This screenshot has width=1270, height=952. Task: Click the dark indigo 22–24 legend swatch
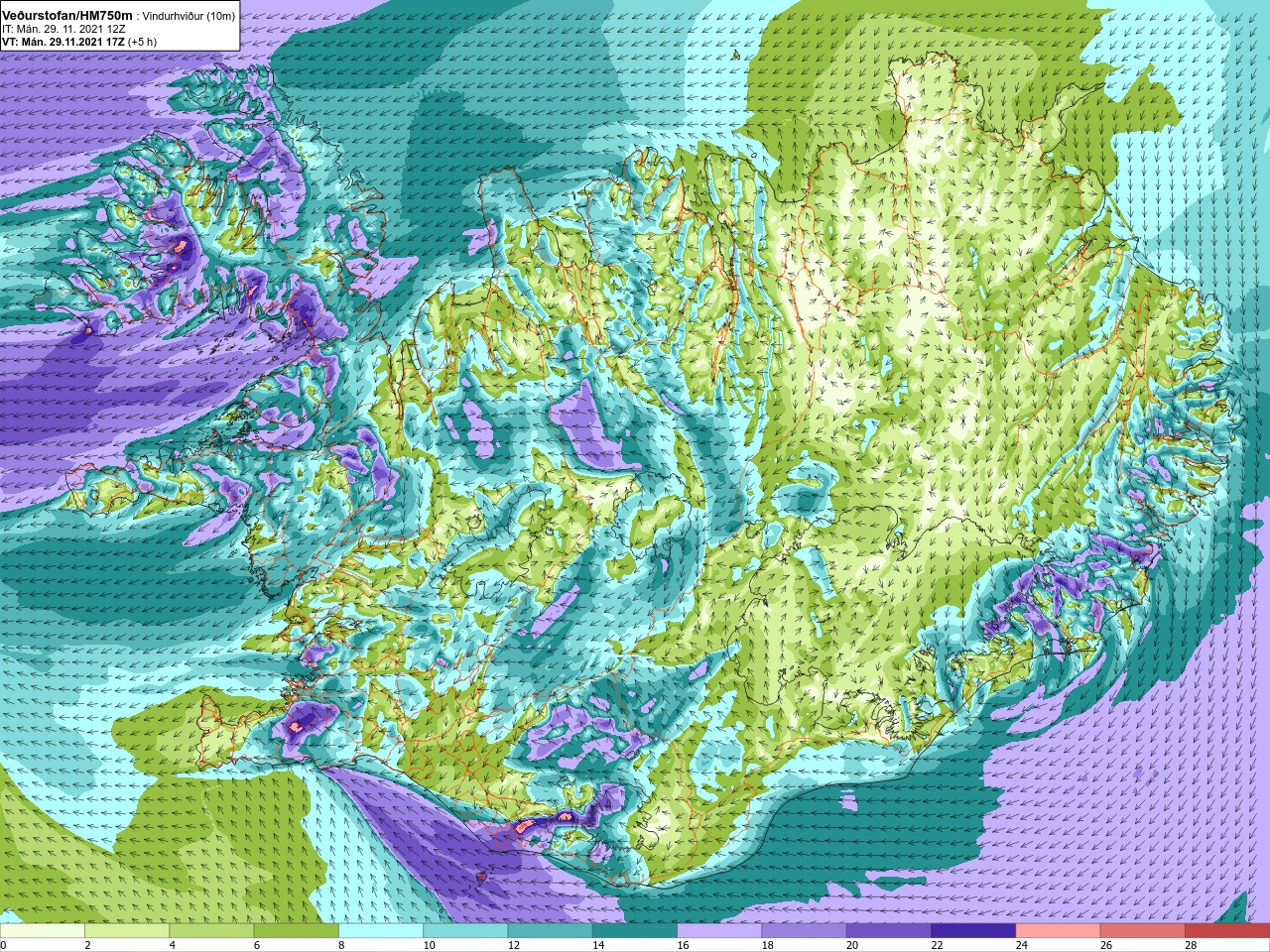tap(973, 931)
